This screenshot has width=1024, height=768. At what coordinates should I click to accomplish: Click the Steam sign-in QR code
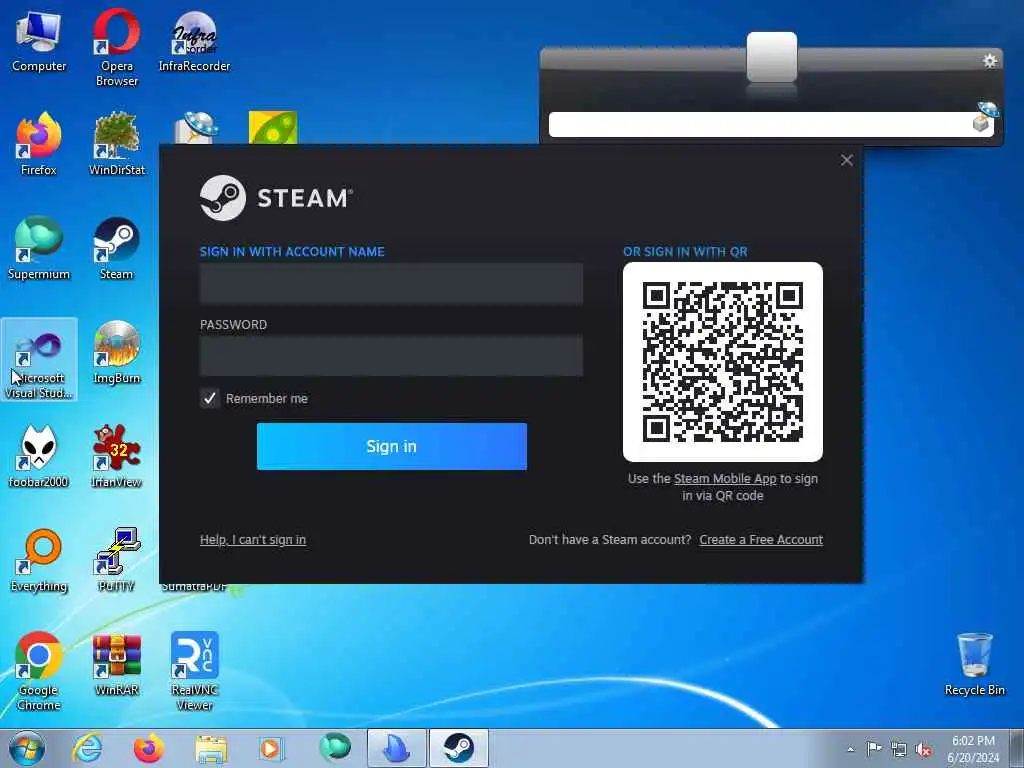(x=723, y=362)
